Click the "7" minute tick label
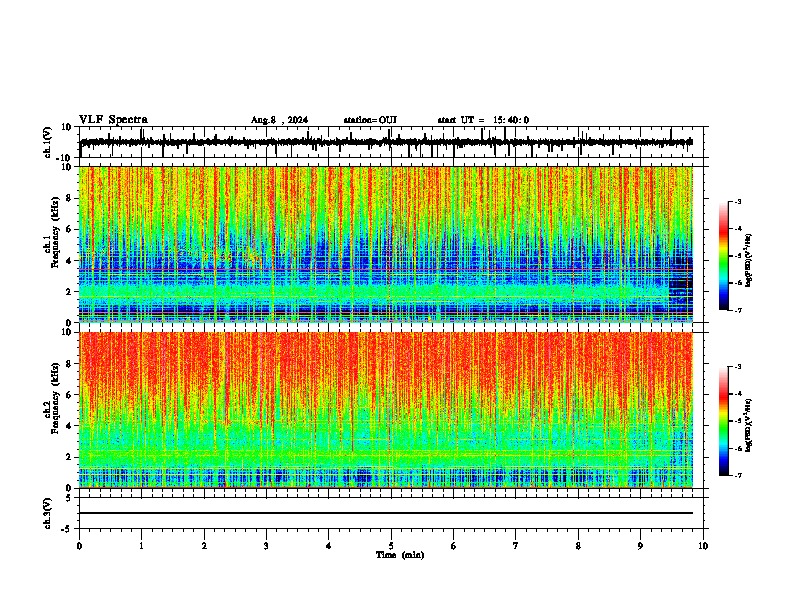This screenshot has height=612, width=792. [516, 546]
